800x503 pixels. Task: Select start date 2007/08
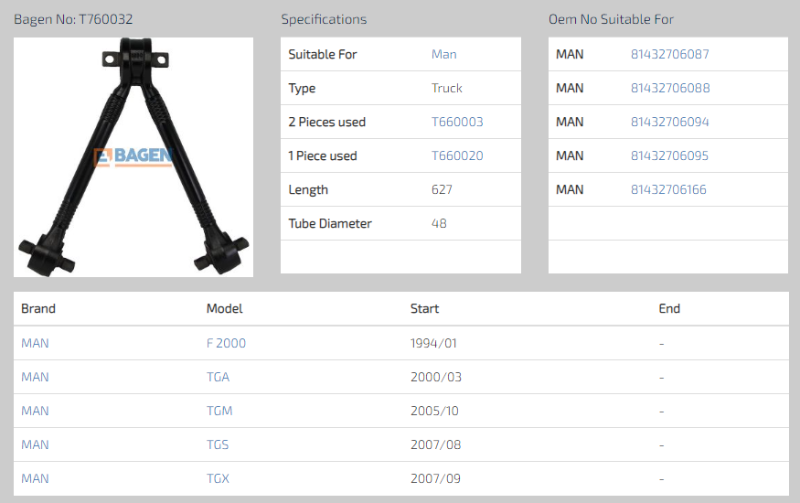pos(436,445)
